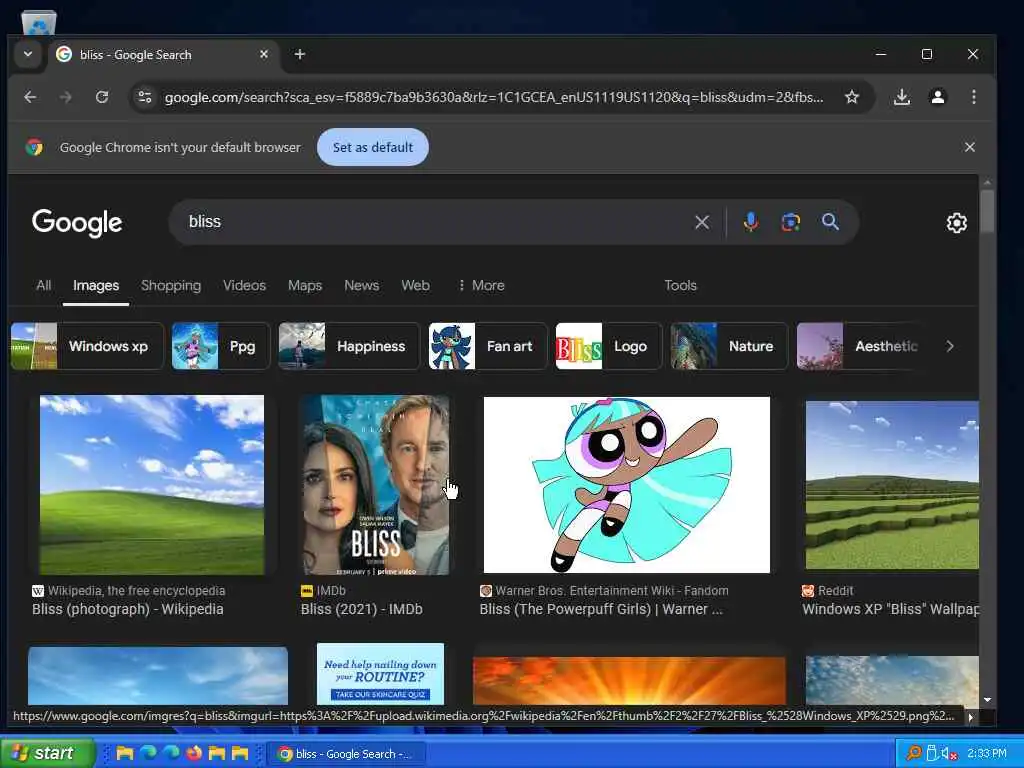Image resolution: width=1024 pixels, height=768 pixels.
Task: Switch to the Shopping tab
Action: pos(171,285)
